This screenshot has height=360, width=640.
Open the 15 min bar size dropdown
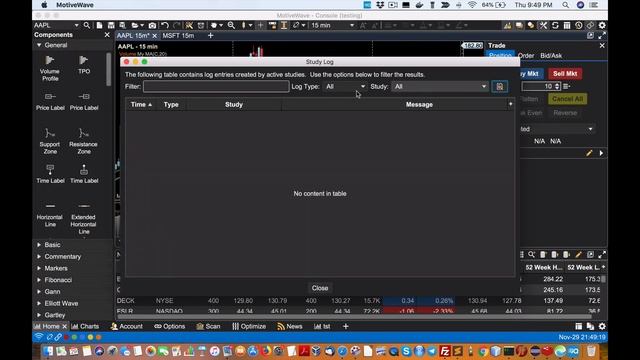333,25
